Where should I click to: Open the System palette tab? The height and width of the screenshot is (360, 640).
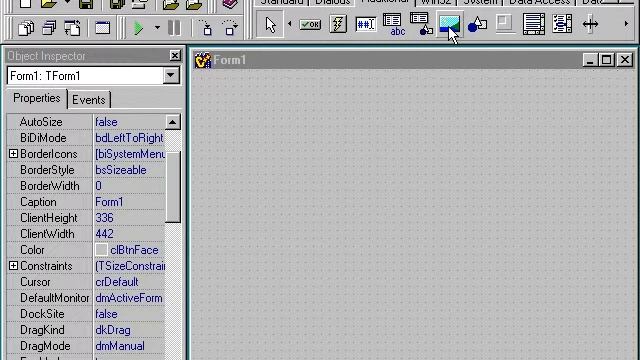coord(480,2)
